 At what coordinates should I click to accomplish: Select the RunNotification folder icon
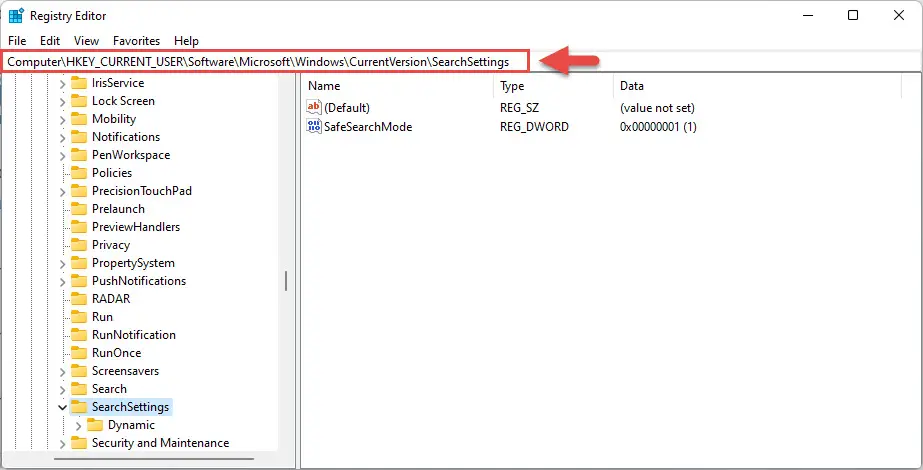tap(79, 335)
